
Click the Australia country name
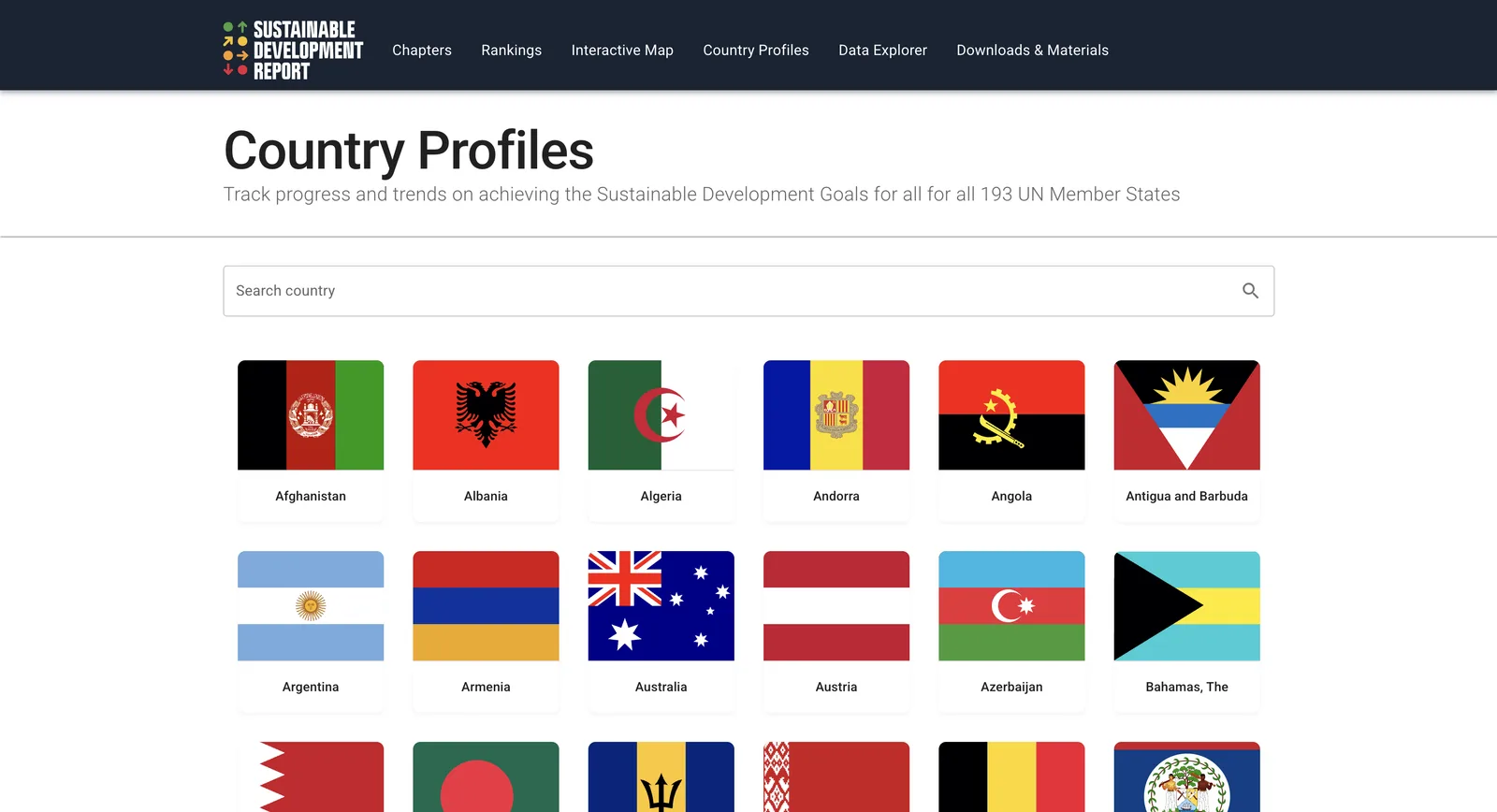(661, 688)
